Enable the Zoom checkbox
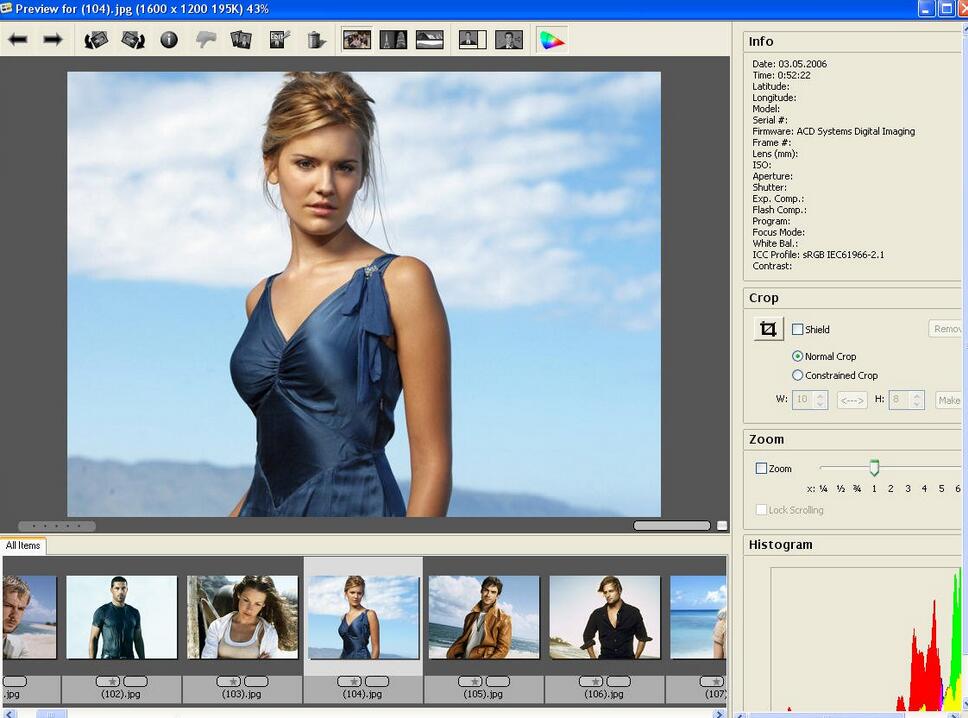 click(761, 469)
